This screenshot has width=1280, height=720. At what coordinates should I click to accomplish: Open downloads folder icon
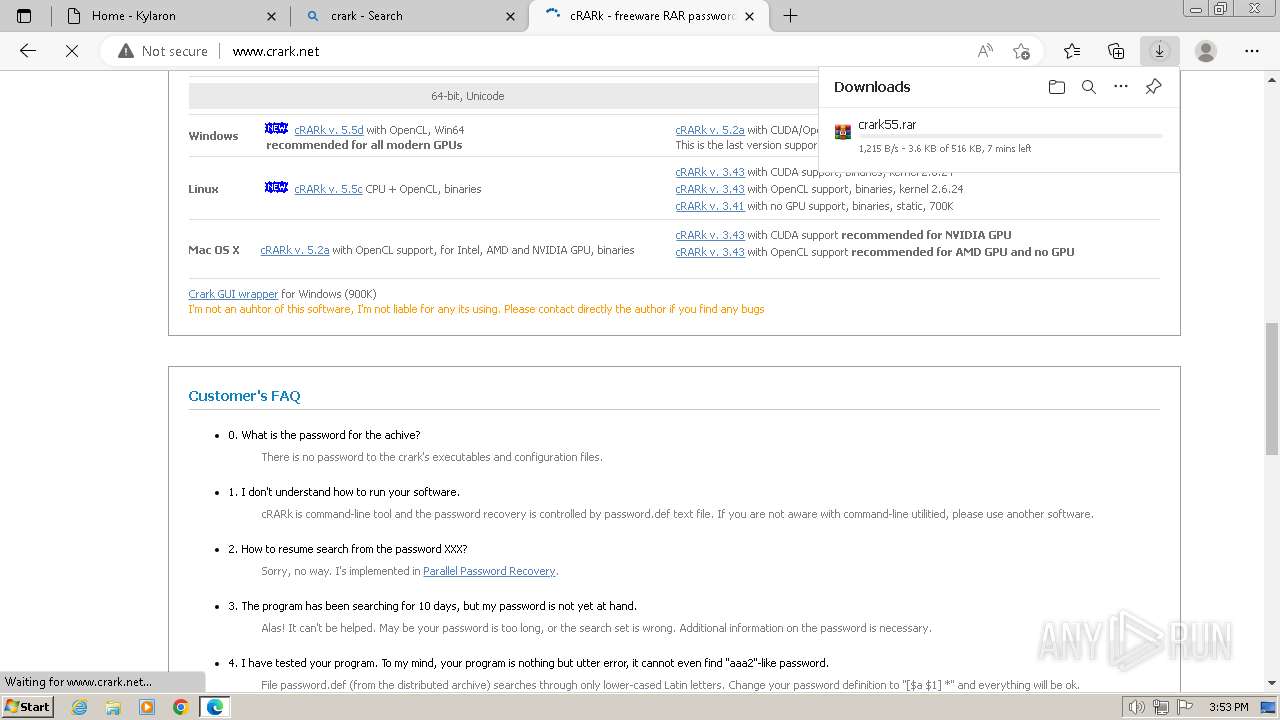coord(1057,87)
